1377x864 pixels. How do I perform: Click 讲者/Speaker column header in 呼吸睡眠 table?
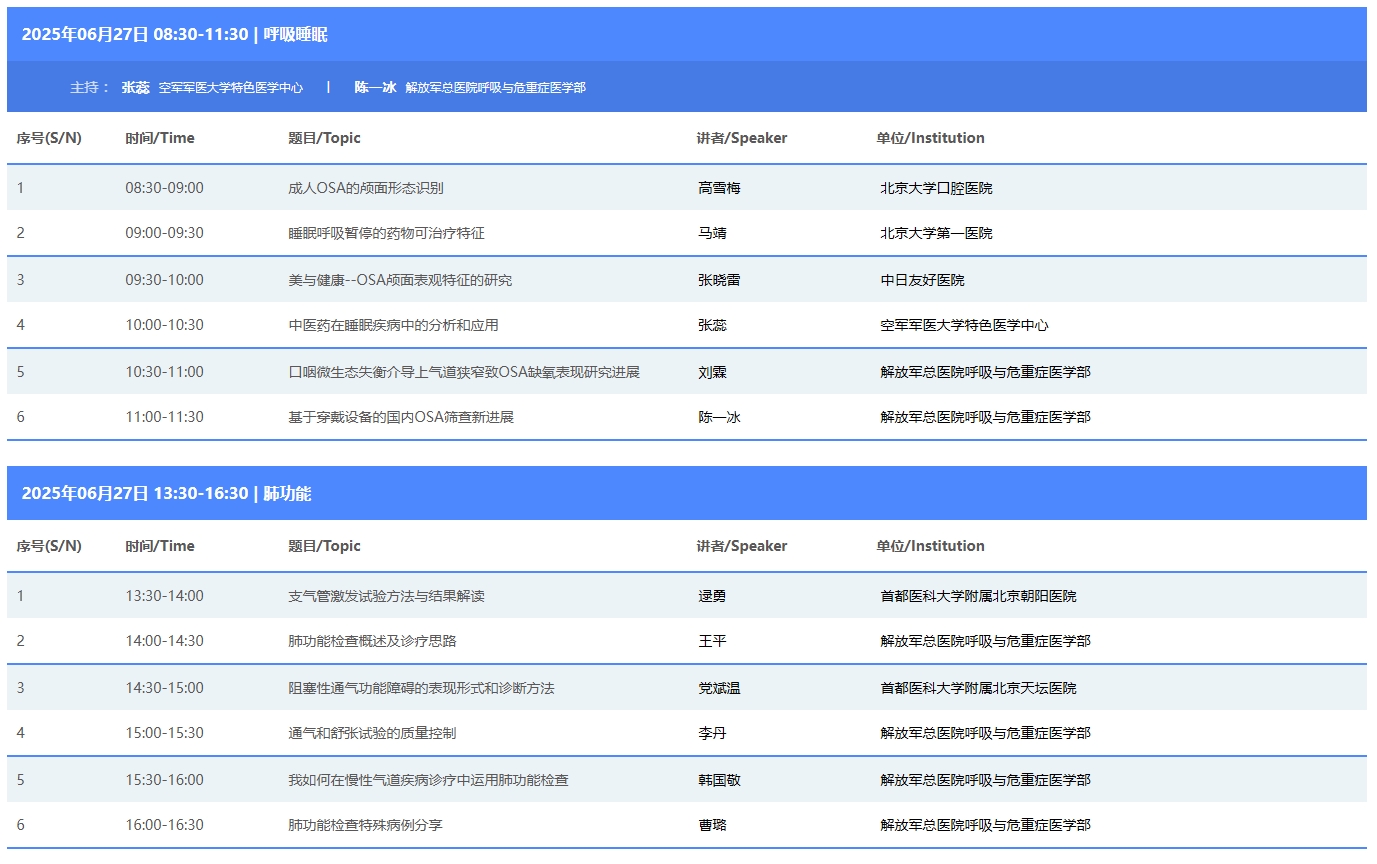tap(742, 138)
